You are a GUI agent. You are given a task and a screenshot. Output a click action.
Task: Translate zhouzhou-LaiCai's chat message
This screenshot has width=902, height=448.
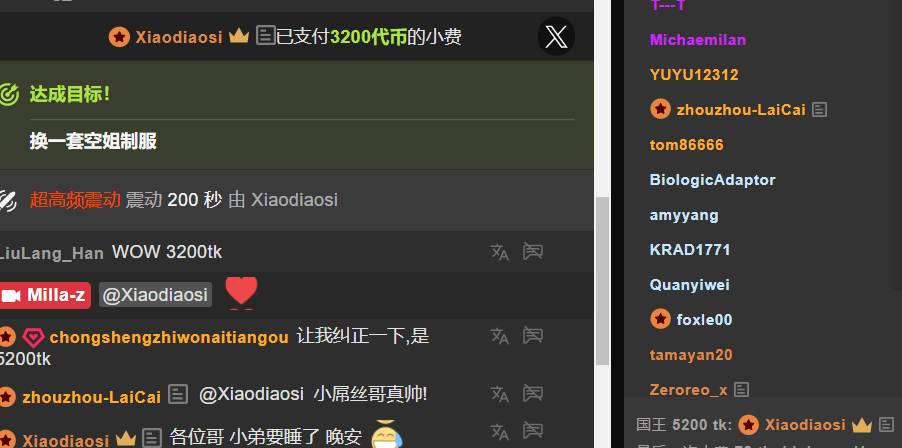[x=499, y=394]
